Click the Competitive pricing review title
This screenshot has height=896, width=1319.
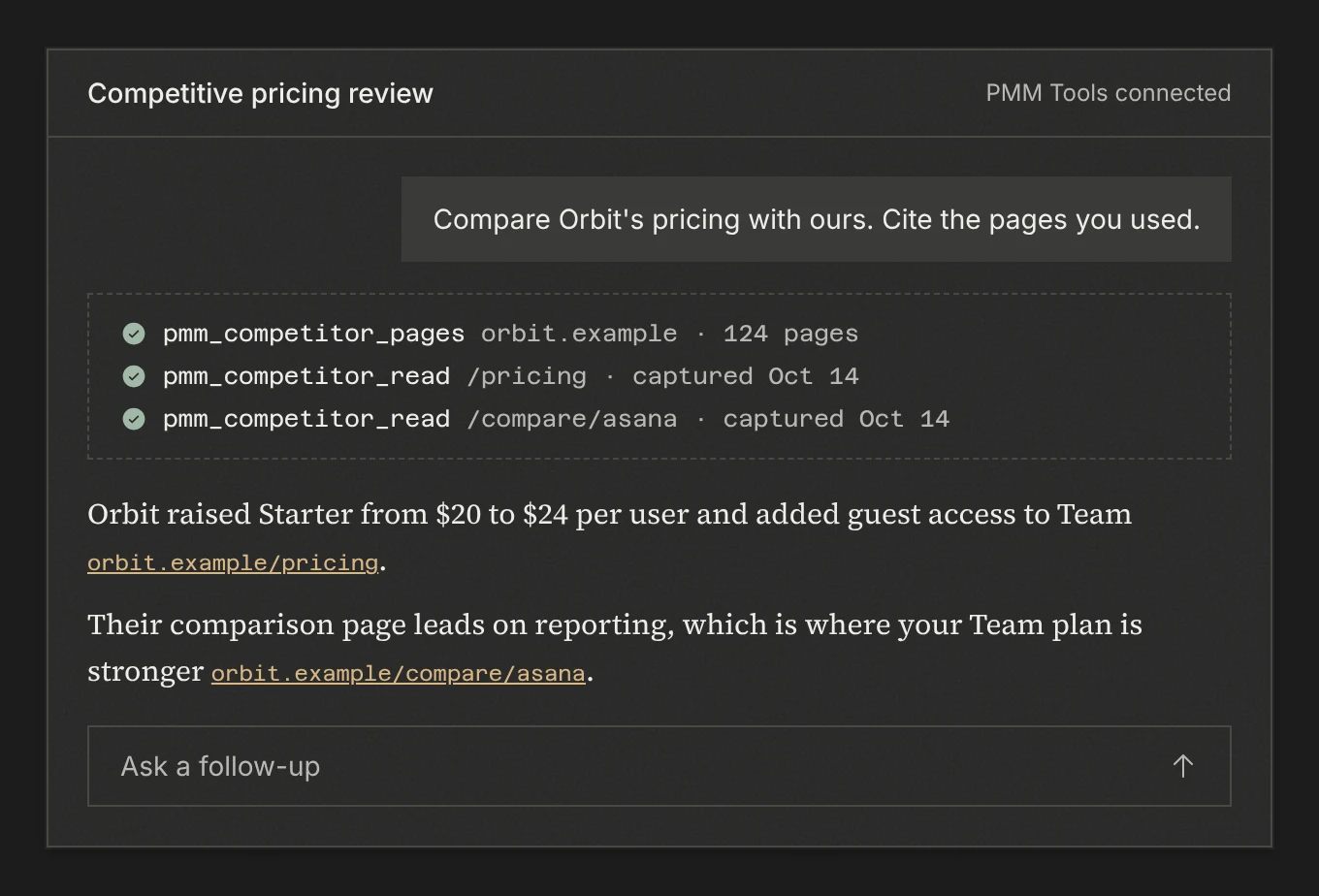pyautogui.click(x=260, y=93)
